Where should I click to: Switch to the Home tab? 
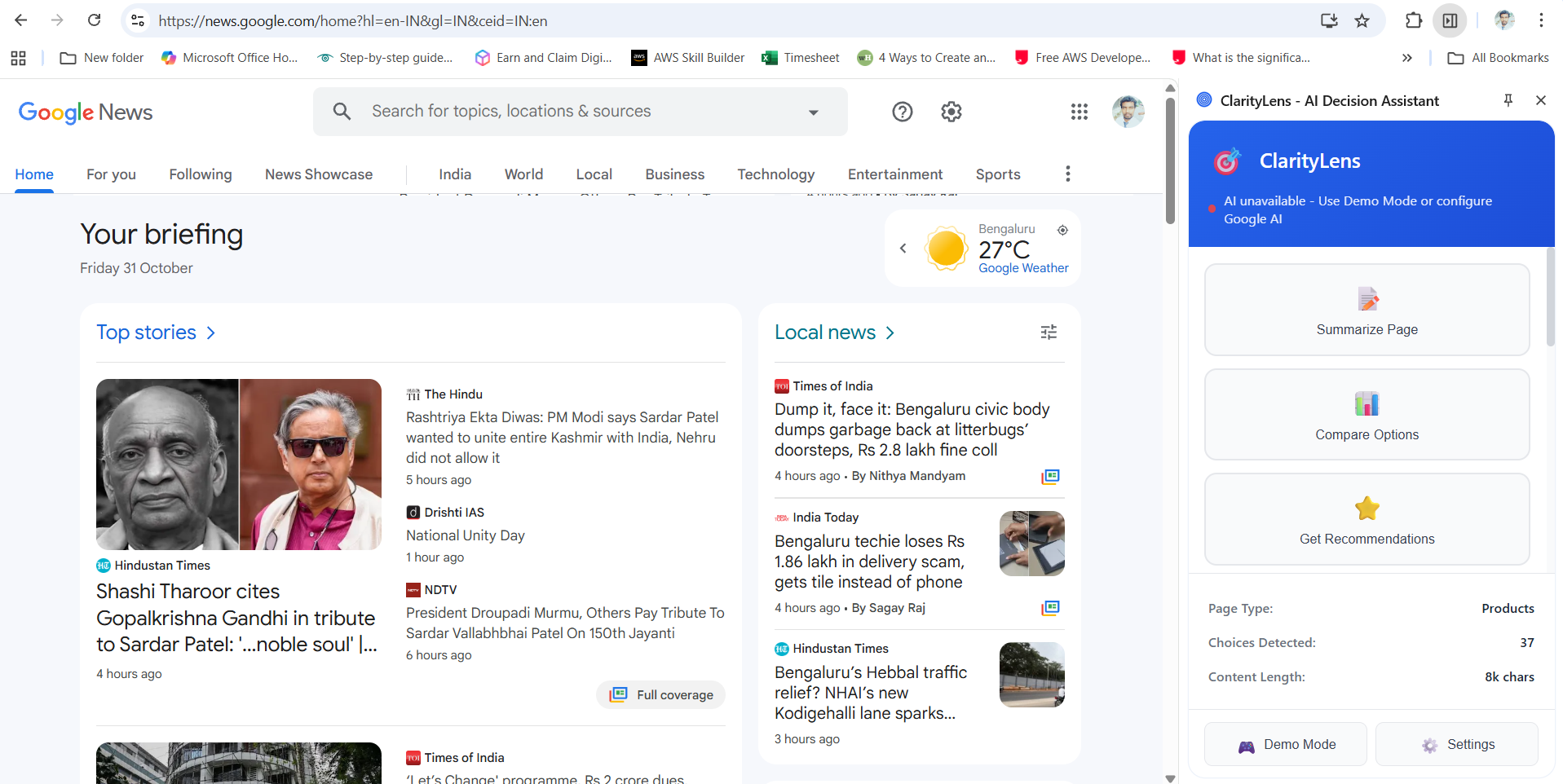(34, 174)
